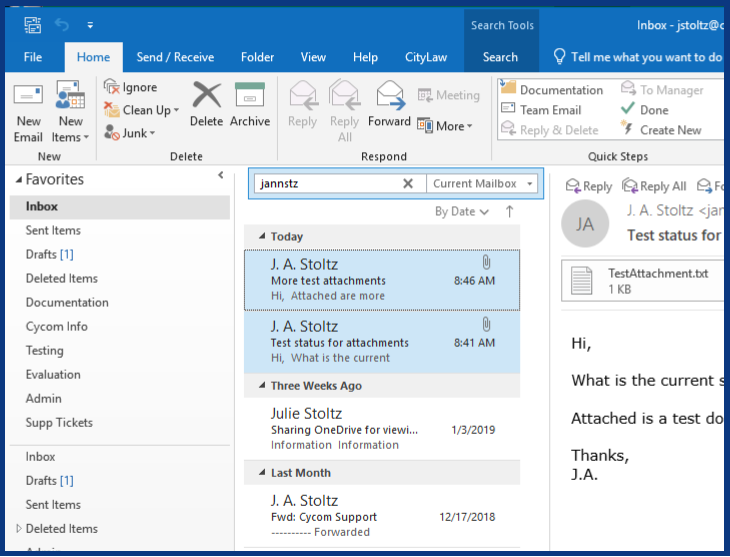Screen dimensions: 730x557
Task: Collapse the Last Month group
Action: [262, 472]
